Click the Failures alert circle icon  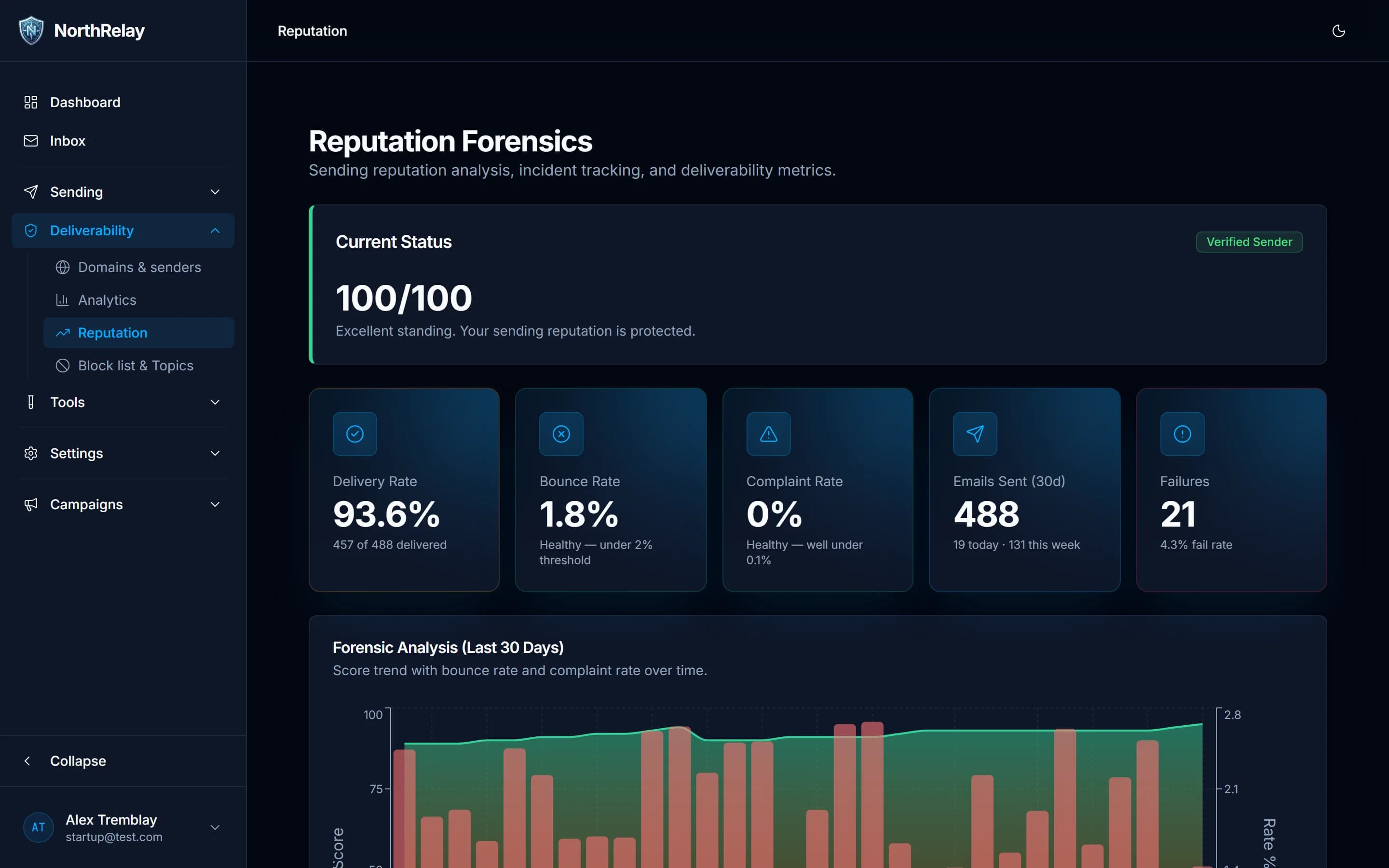[x=1183, y=434]
